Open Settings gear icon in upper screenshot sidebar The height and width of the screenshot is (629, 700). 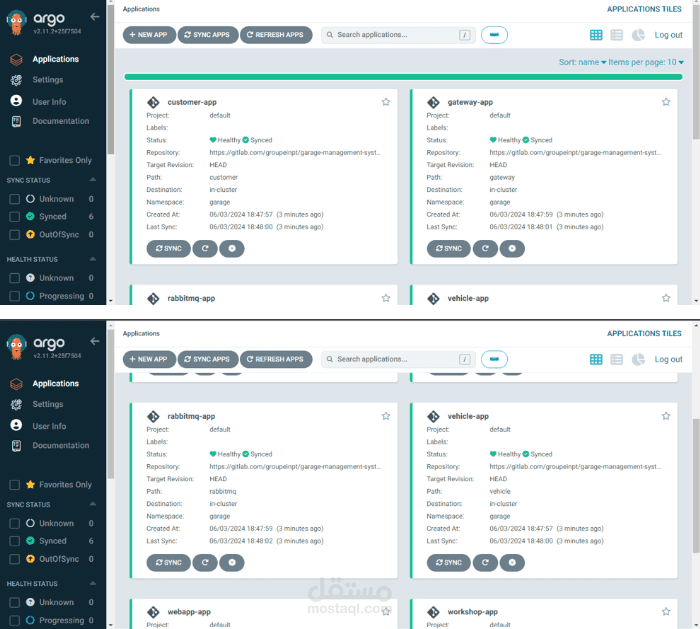point(17,80)
